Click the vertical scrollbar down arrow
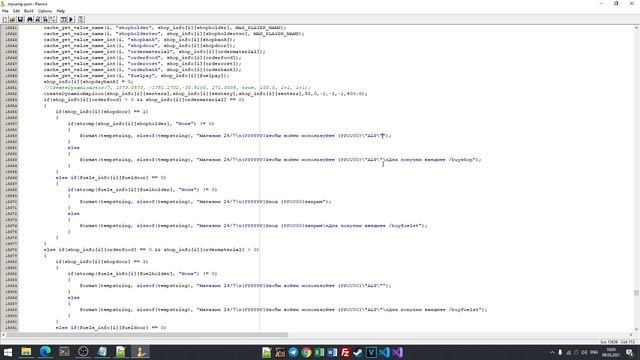This screenshot has width=640, height=360. tap(636, 329)
